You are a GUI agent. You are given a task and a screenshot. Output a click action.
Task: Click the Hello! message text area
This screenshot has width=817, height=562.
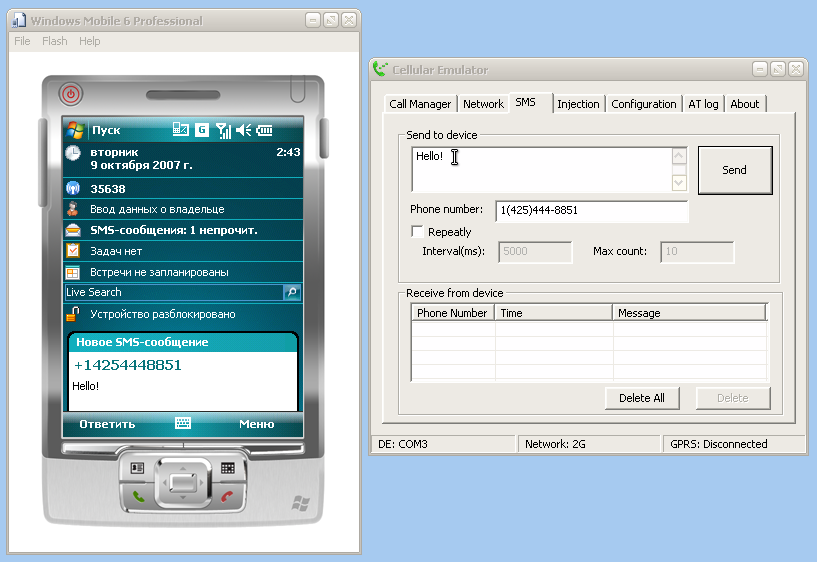coord(542,170)
